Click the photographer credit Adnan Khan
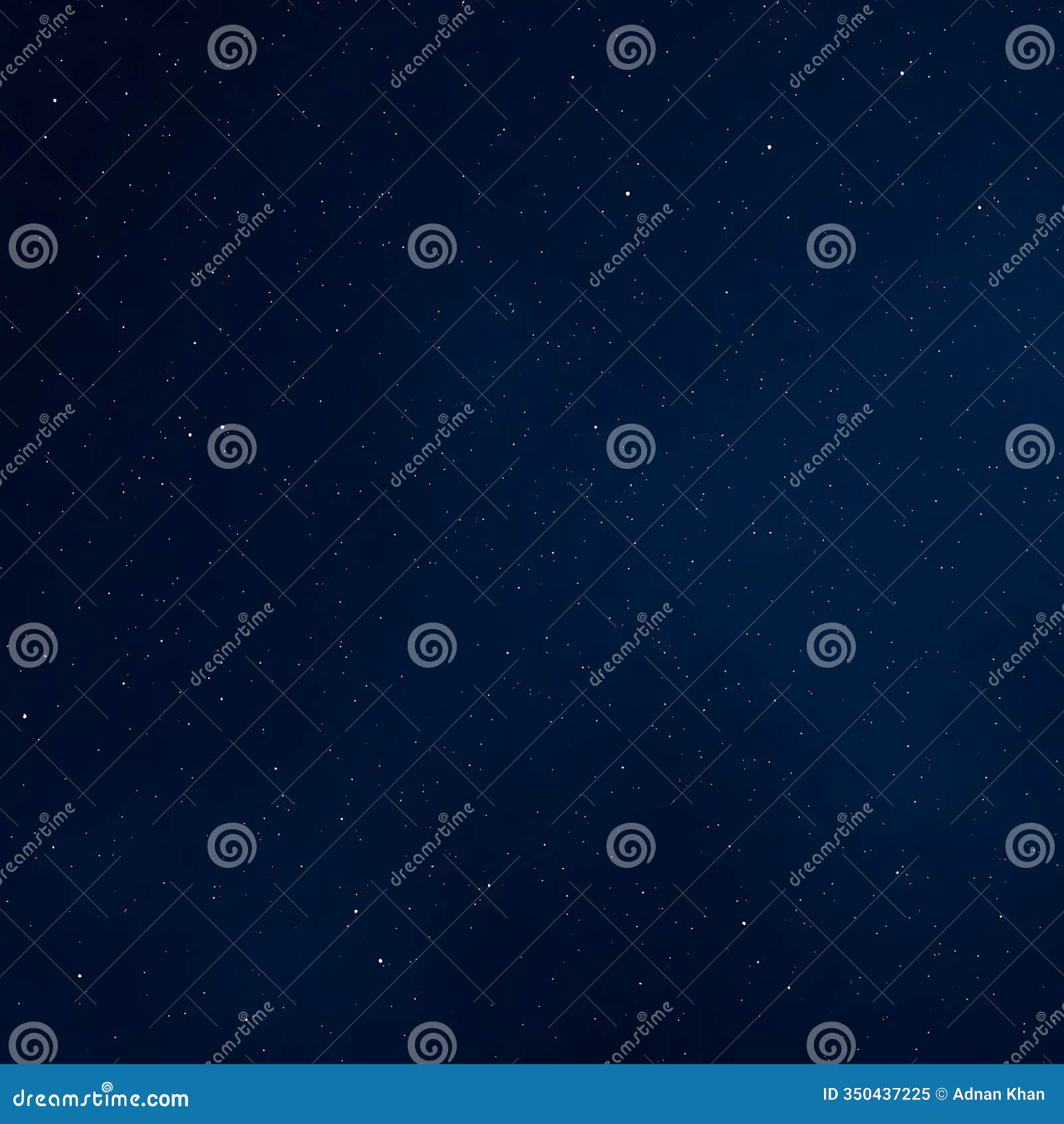This screenshot has height=1124, width=1064. [x=997, y=1092]
